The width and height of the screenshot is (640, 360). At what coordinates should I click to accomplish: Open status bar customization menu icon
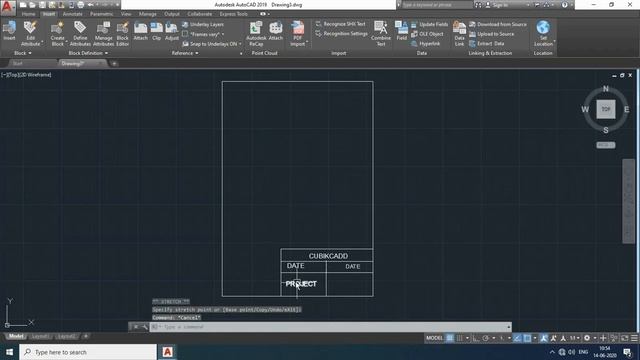click(634, 338)
